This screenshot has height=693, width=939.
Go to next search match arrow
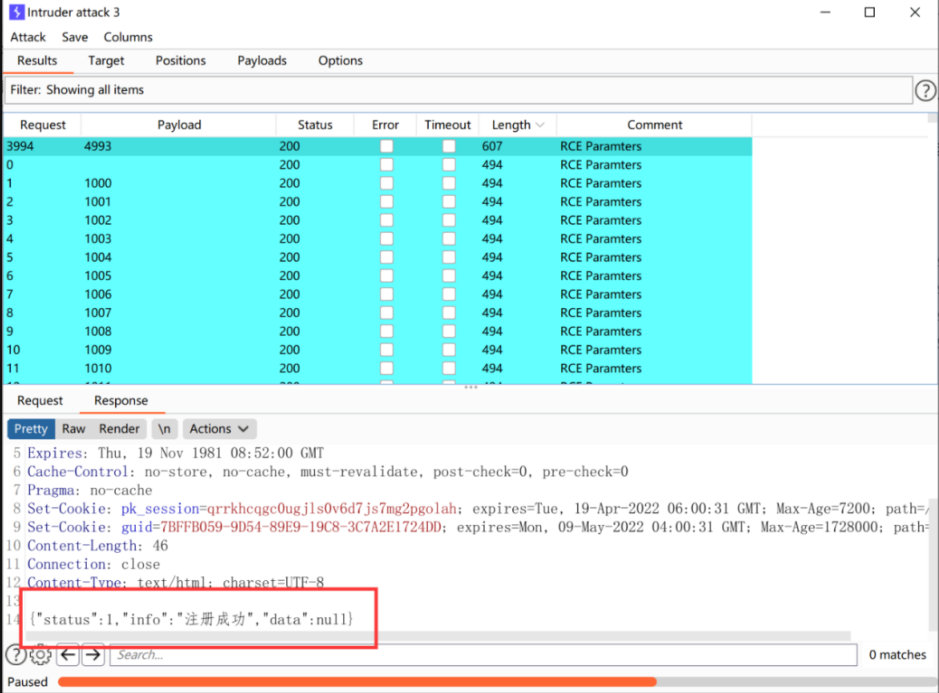click(93, 655)
